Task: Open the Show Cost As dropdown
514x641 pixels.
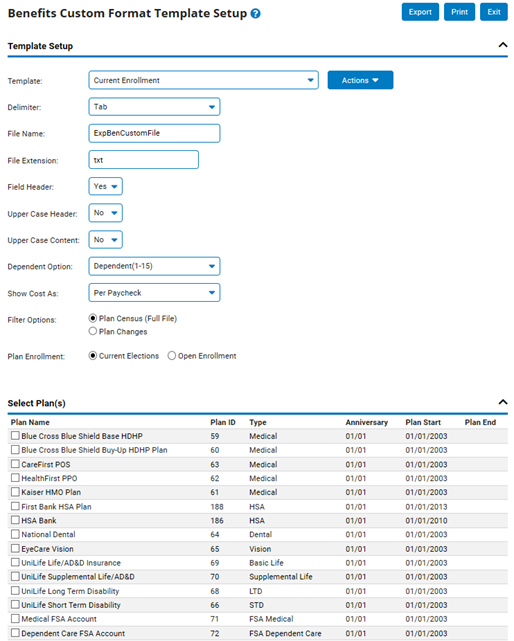Action: point(154,293)
